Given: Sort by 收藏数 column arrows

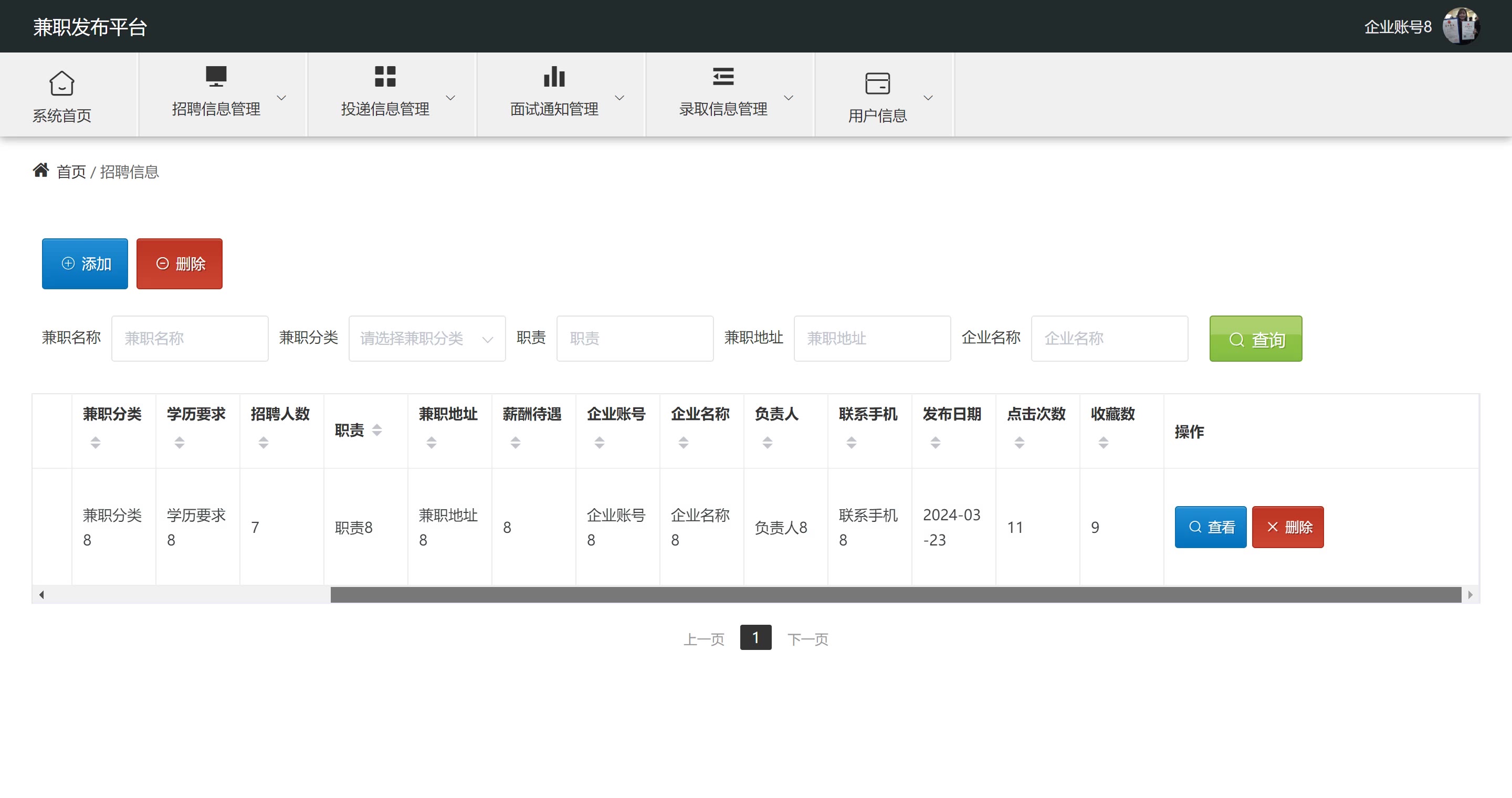Looking at the screenshot, I should (x=1104, y=443).
